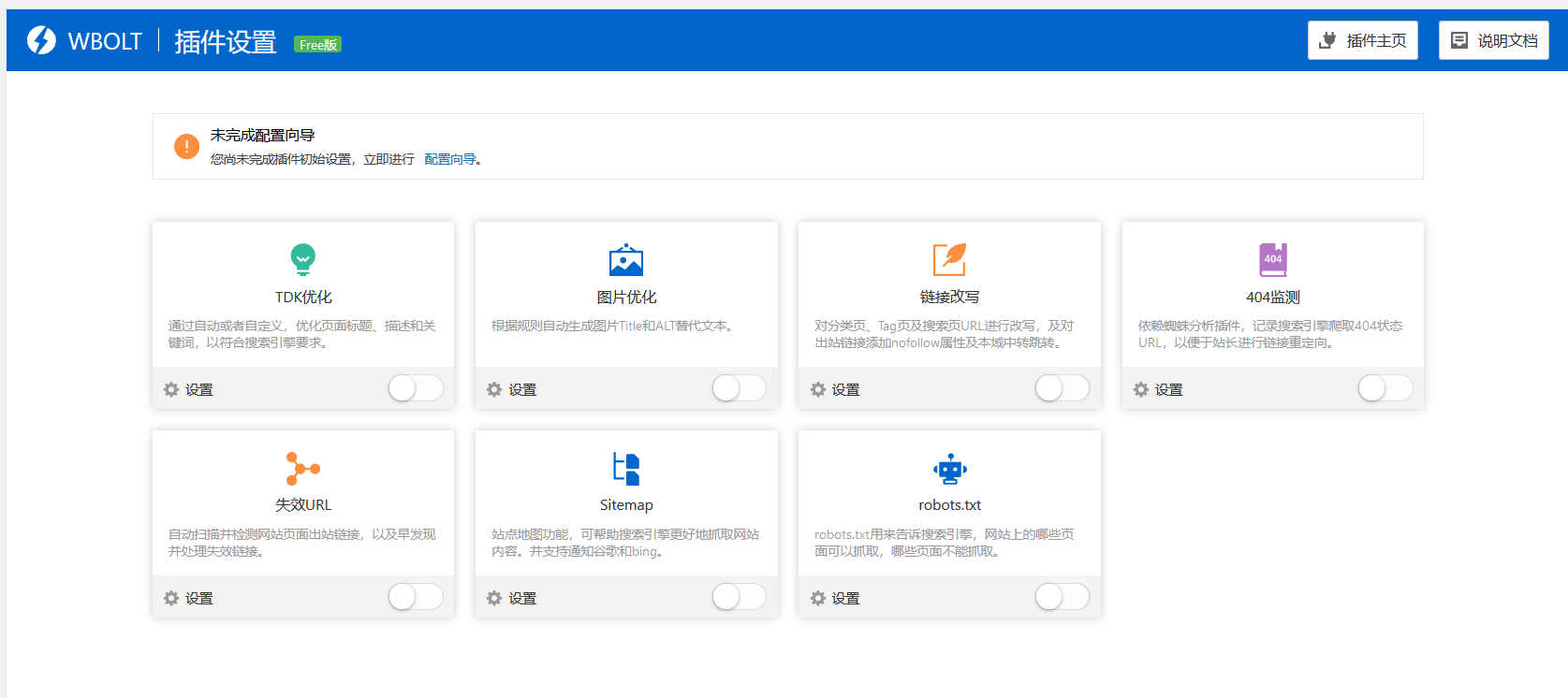Click the WBOLT brand text
This screenshot has height=698, width=1568.
(x=105, y=41)
